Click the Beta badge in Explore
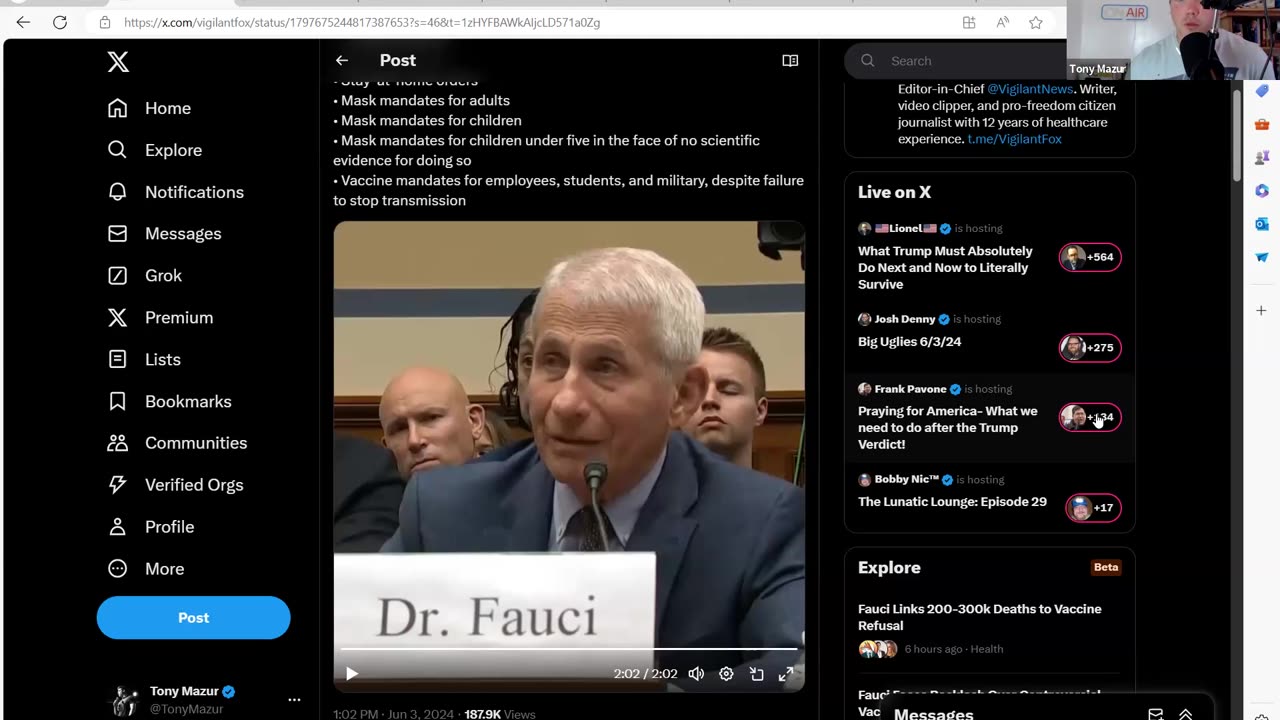This screenshot has width=1280, height=720. click(x=1106, y=567)
